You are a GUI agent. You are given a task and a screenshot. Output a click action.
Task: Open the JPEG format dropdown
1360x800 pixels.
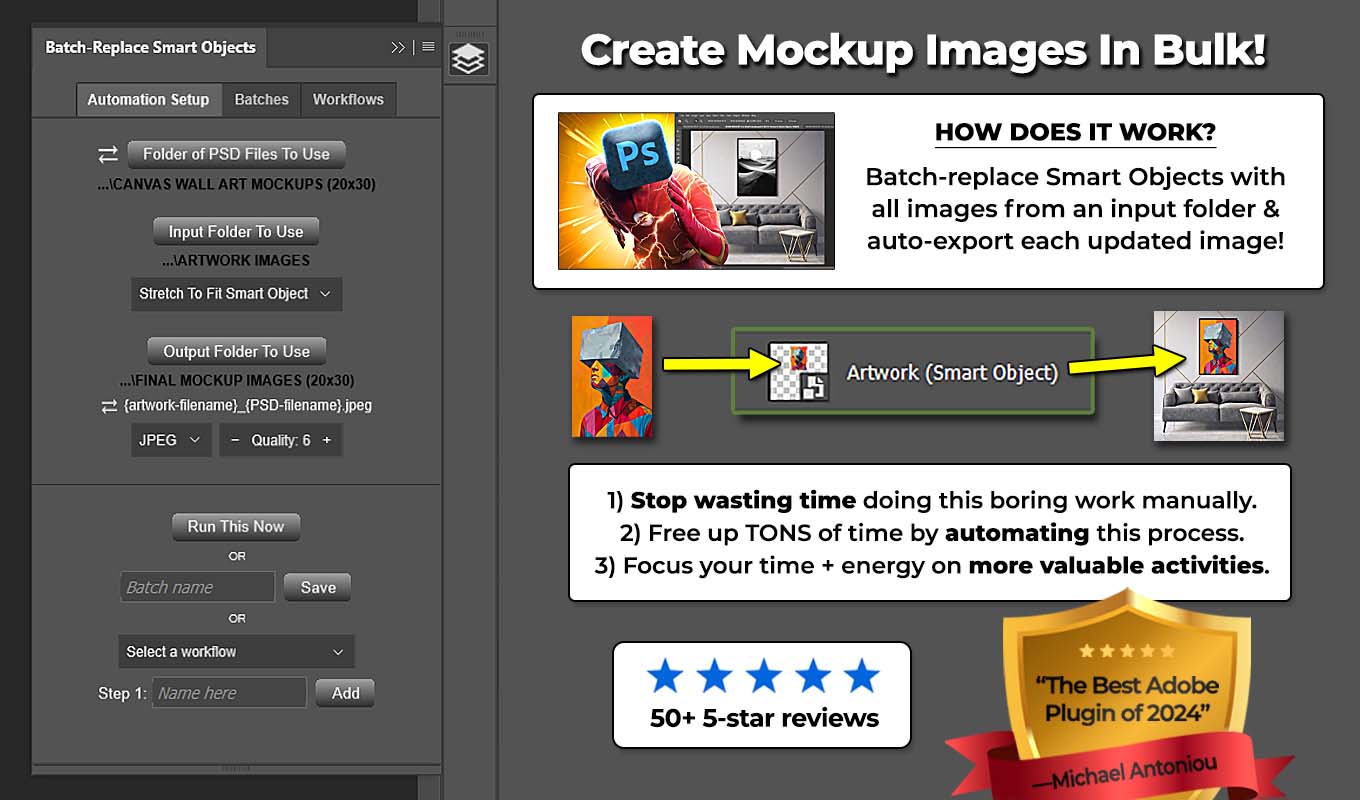click(170, 439)
